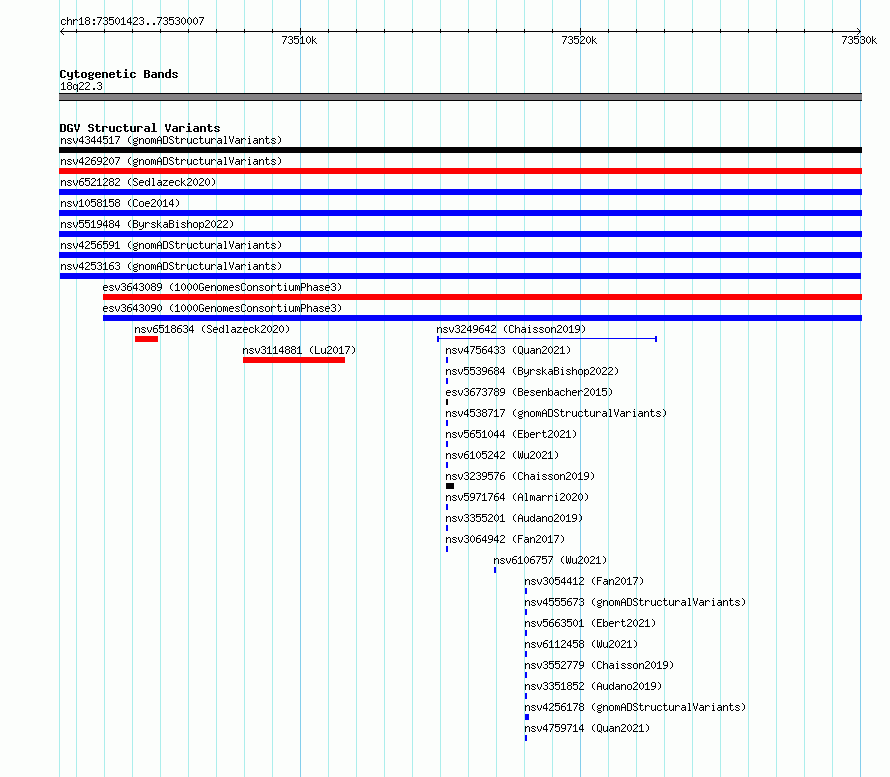The height and width of the screenshot is (777, 890).
Task: Select nsv4256178 gnomADStructuralVariants label
Action: tap(635, 707)
